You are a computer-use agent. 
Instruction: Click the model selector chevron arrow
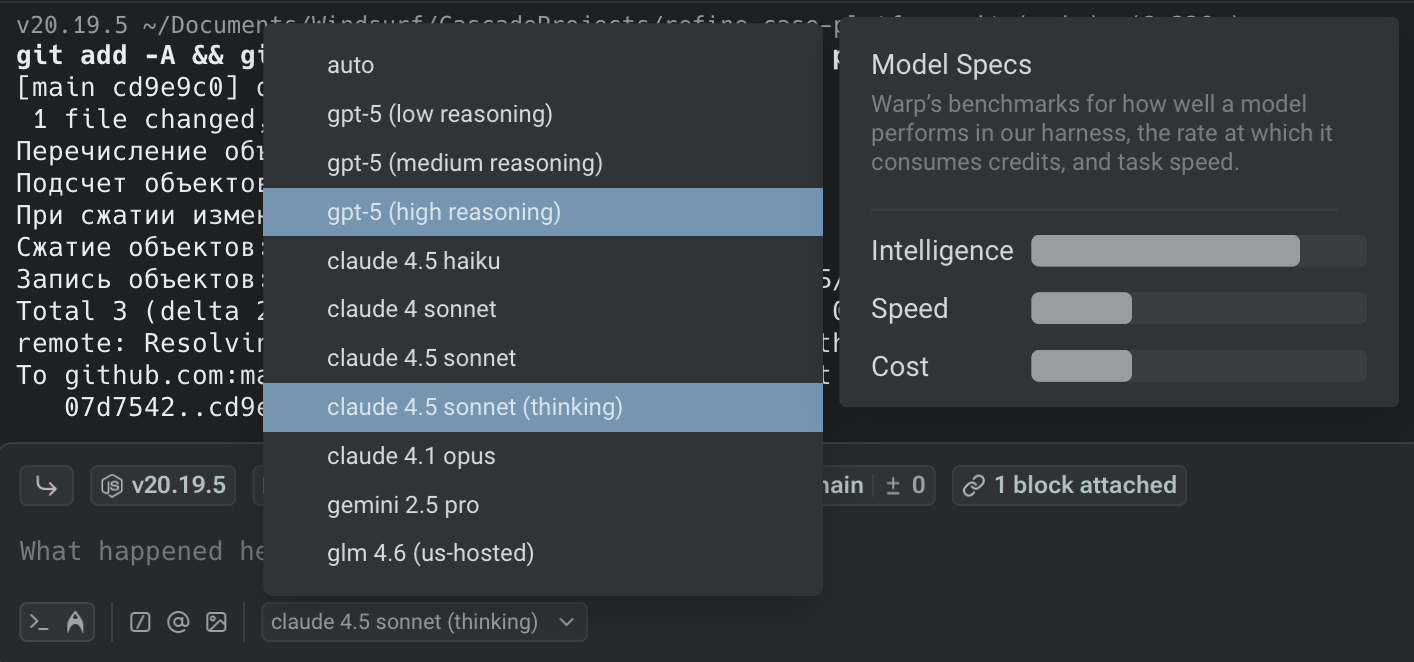tap(567, 622)
